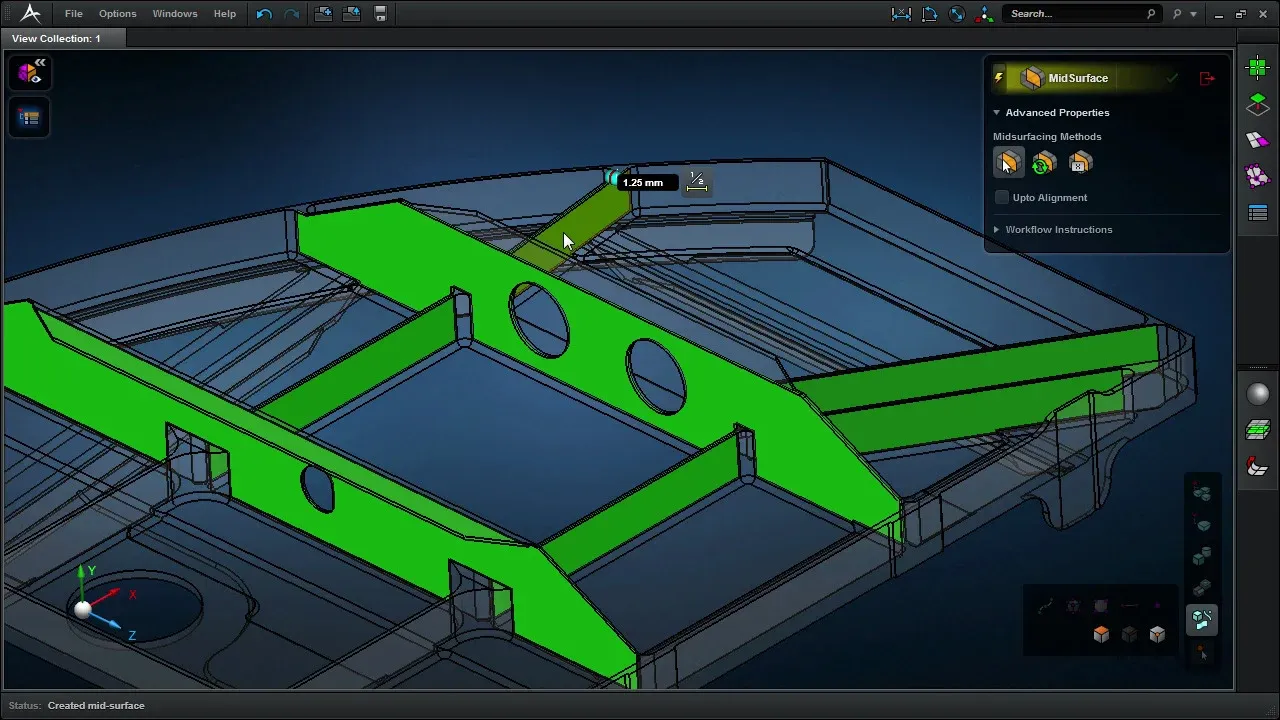Pick the third midsurfacing method icon

[1080, 162]
